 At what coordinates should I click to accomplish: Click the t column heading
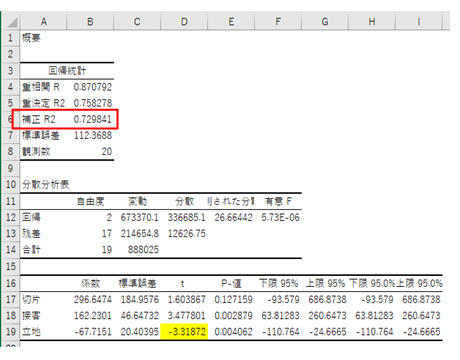tap(182, 283)
